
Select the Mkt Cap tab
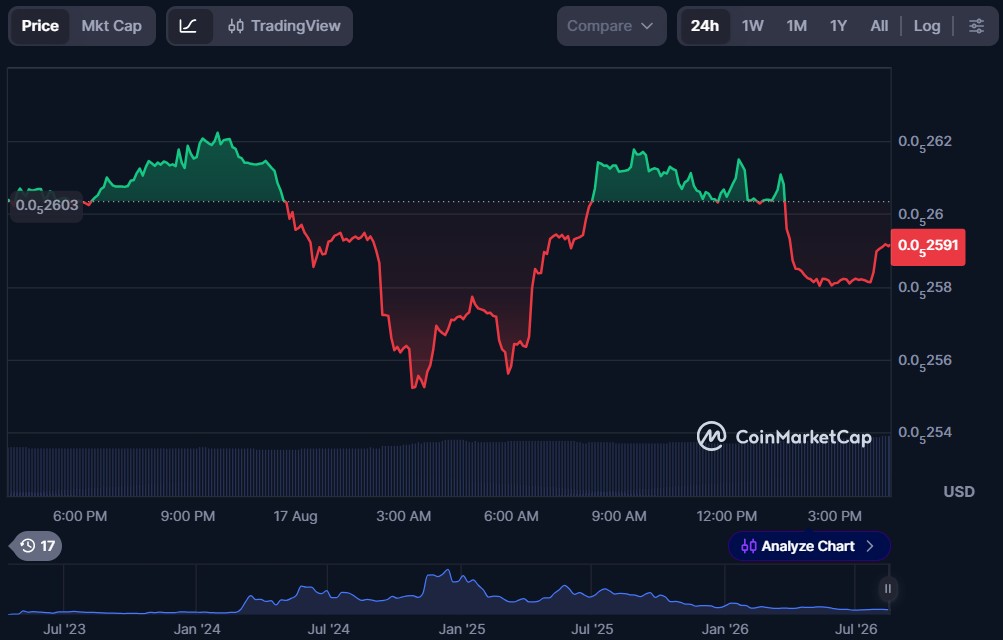[111, 26]
